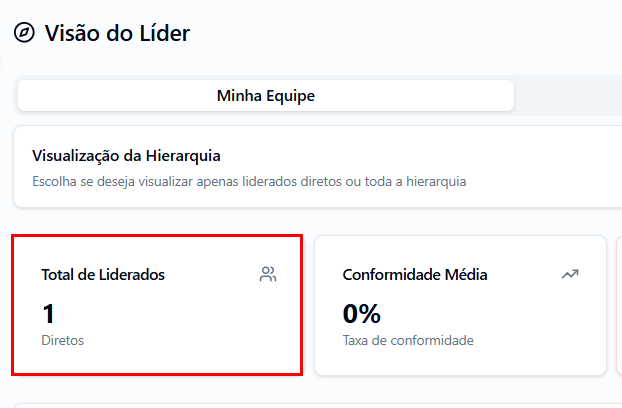Click the Diretos label under the total
Viewport: 622px width, 408px height.
(63, 340)
